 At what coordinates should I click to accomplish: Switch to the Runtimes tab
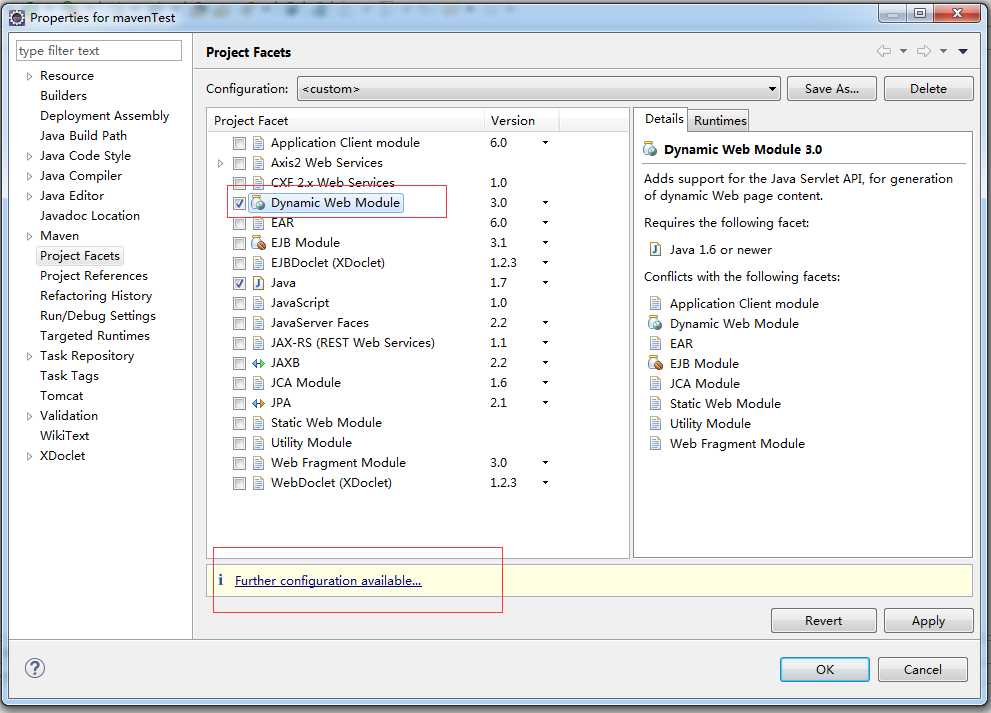[x=720, y=120]
